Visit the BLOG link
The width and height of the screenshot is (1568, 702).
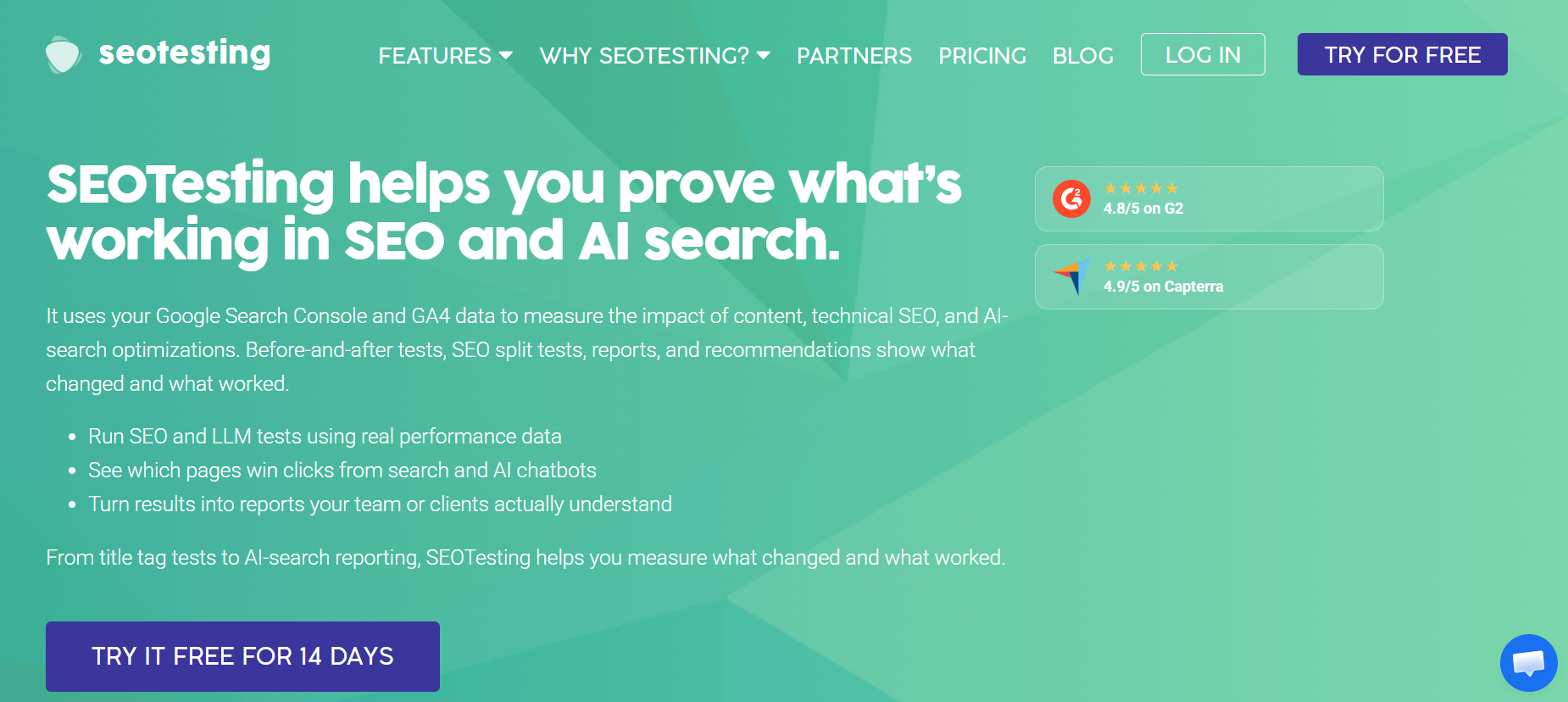tap(1082, 56)
